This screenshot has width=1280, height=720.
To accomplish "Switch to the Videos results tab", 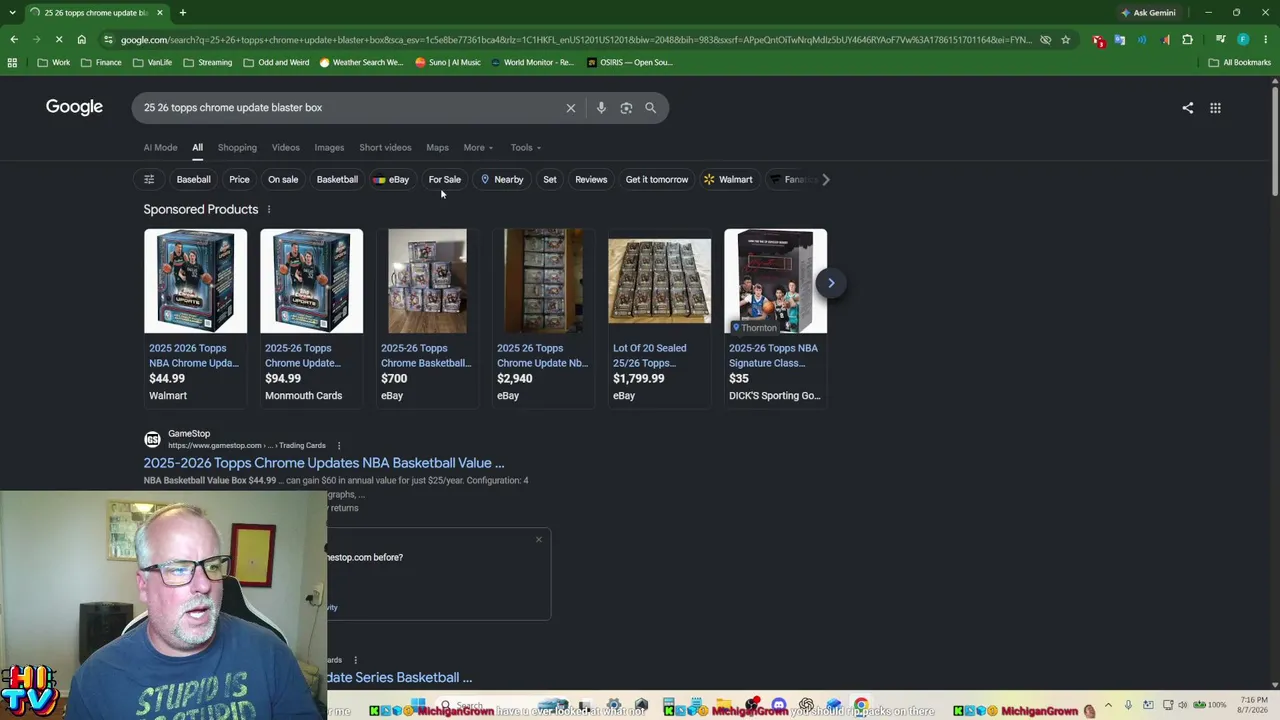I will click(285, 148).
